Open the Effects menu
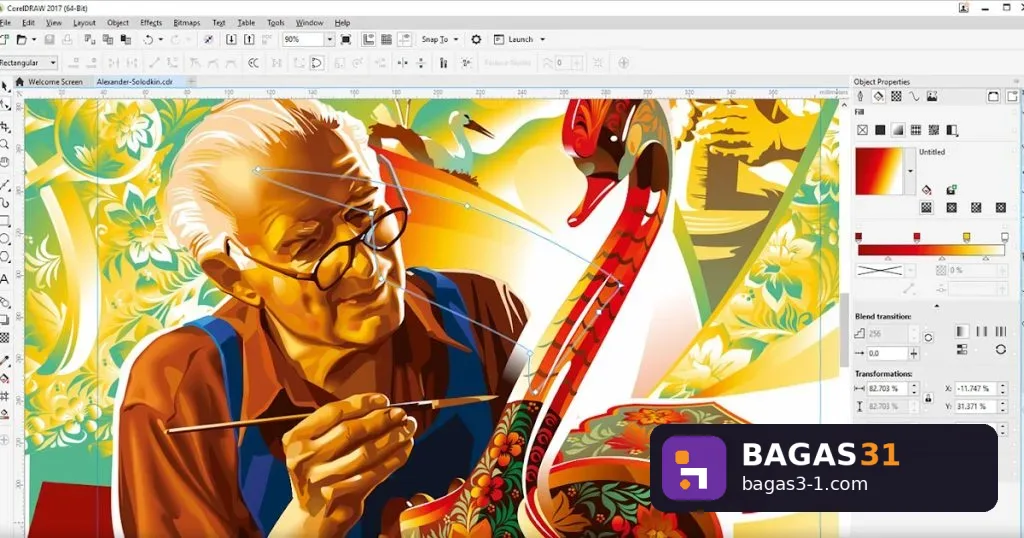 click(151, 23)
